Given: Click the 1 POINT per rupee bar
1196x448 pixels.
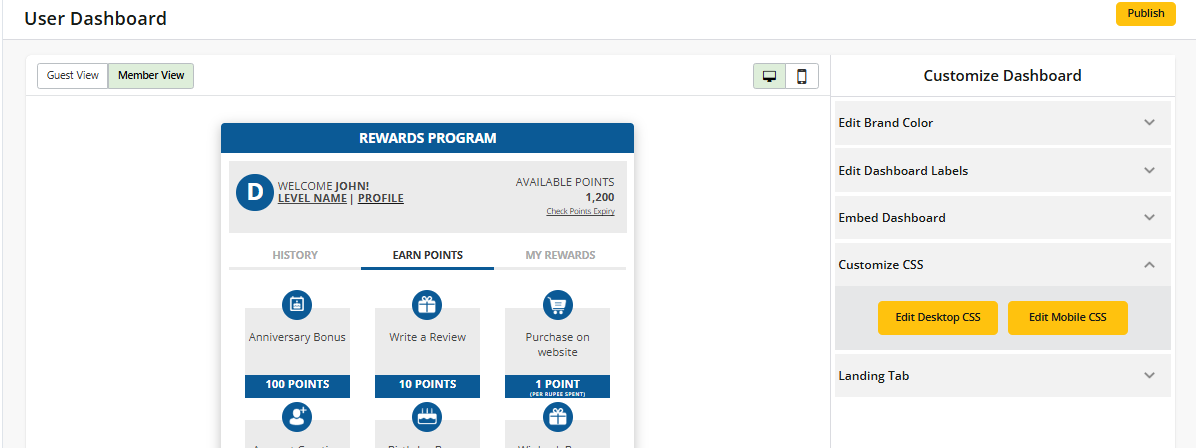Looking at the screenshot, I should (x=558, y=386).
